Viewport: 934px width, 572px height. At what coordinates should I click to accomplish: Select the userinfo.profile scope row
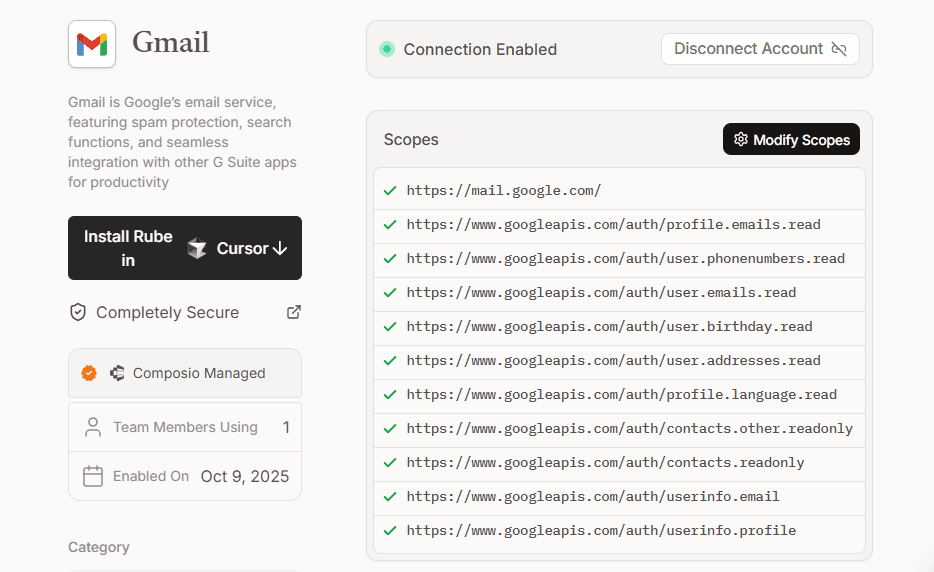coord(619,531)
